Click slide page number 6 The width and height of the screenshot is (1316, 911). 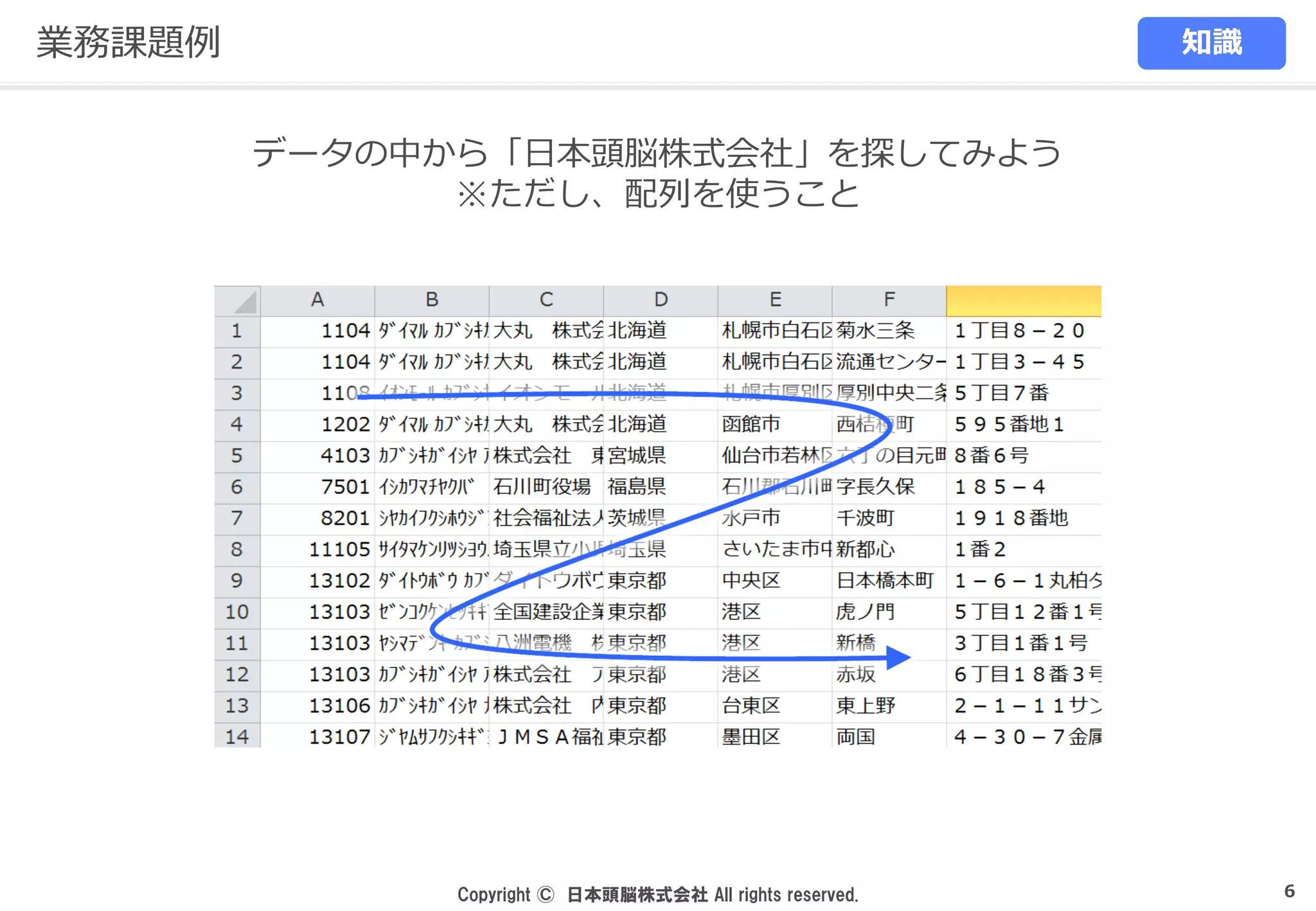click(x=1289, y=891)
